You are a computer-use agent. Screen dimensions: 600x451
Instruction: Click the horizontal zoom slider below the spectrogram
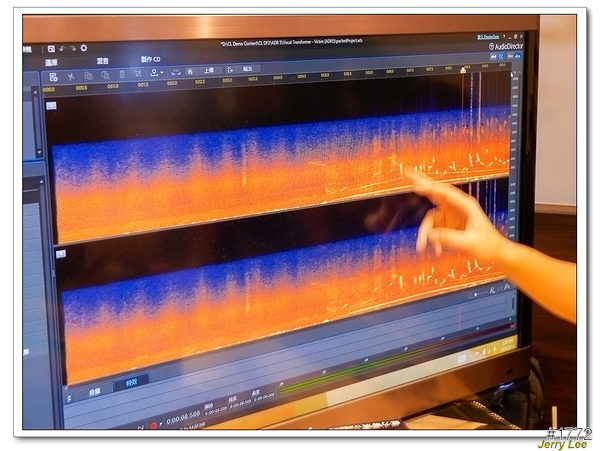point(479,293)
